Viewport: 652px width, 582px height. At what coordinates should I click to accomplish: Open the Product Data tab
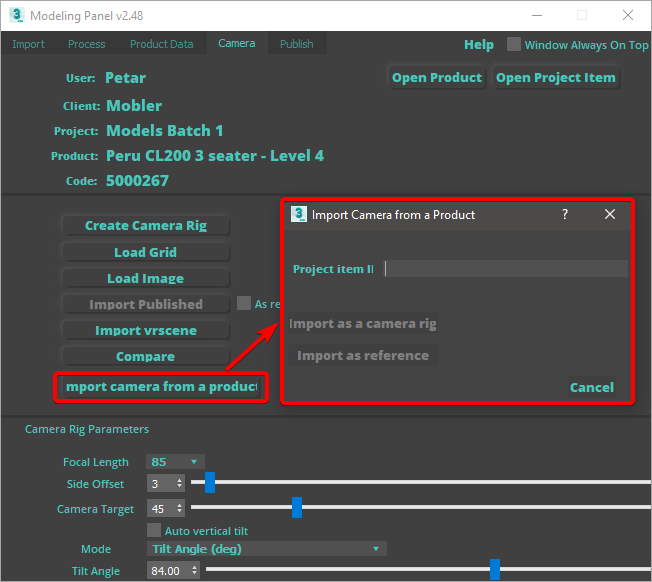tap(161, 44)
